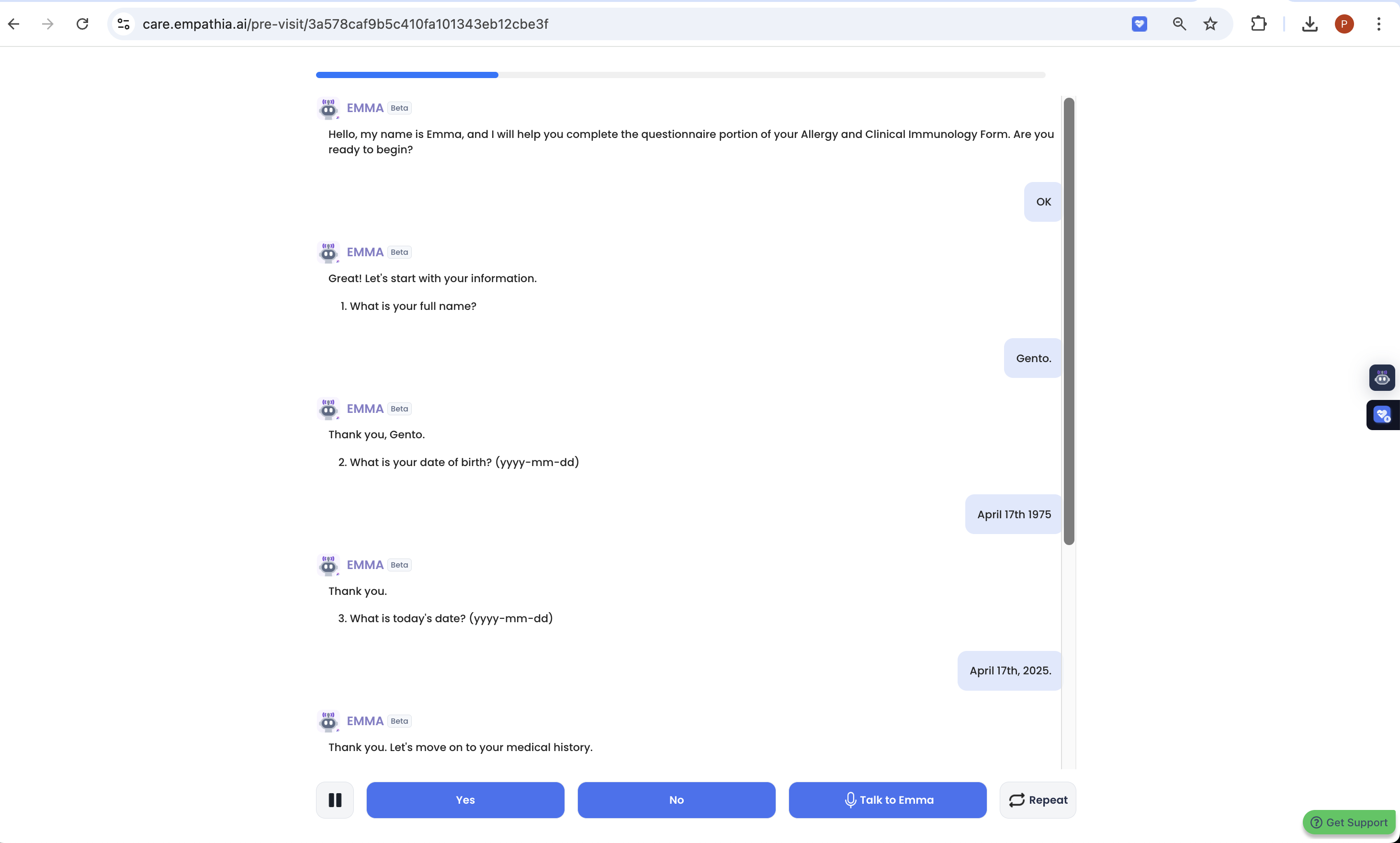This screenshot has width=1400, height=843.
Task: Click the questionnaire progress bar
Action: pos(680,75)
